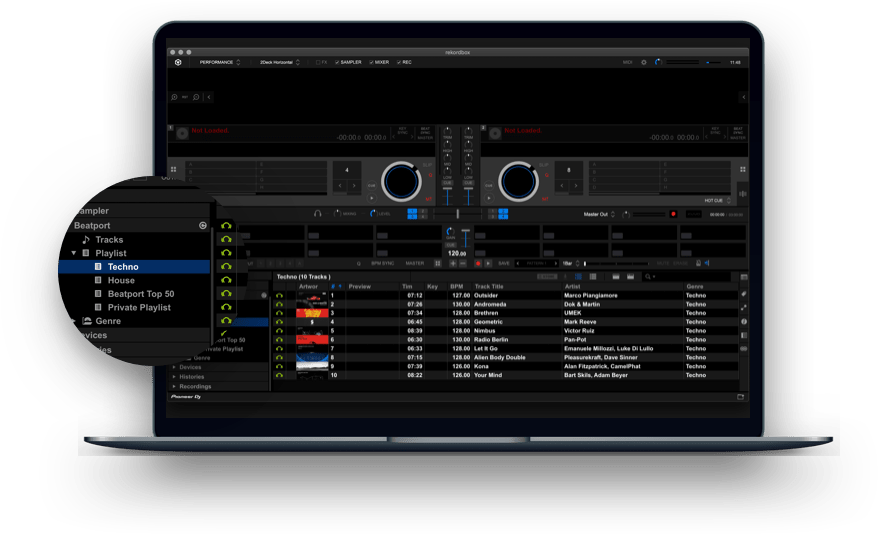Click the settings gear icon in top bar
Viewport: 878px width, 534px height.
pos(643,62)
